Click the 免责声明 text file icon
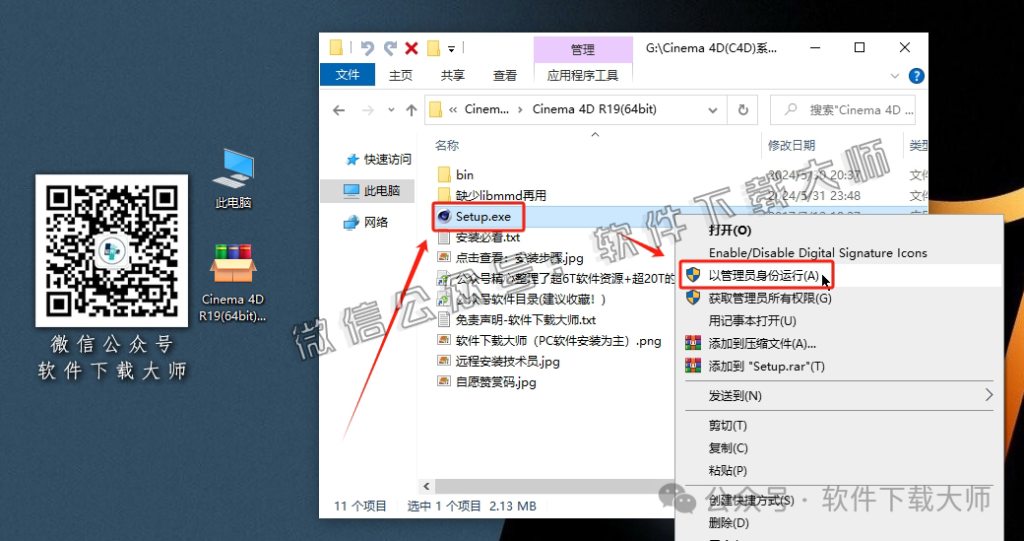The width and height of the screenshot is (1024, 541). coord(445,320)
